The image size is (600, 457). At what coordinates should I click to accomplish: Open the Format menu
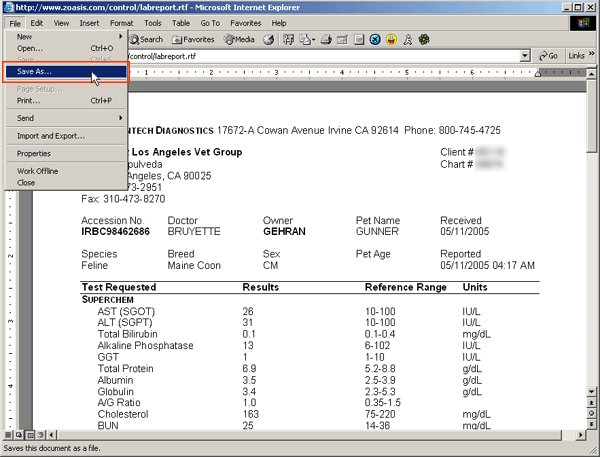[122, 23]
